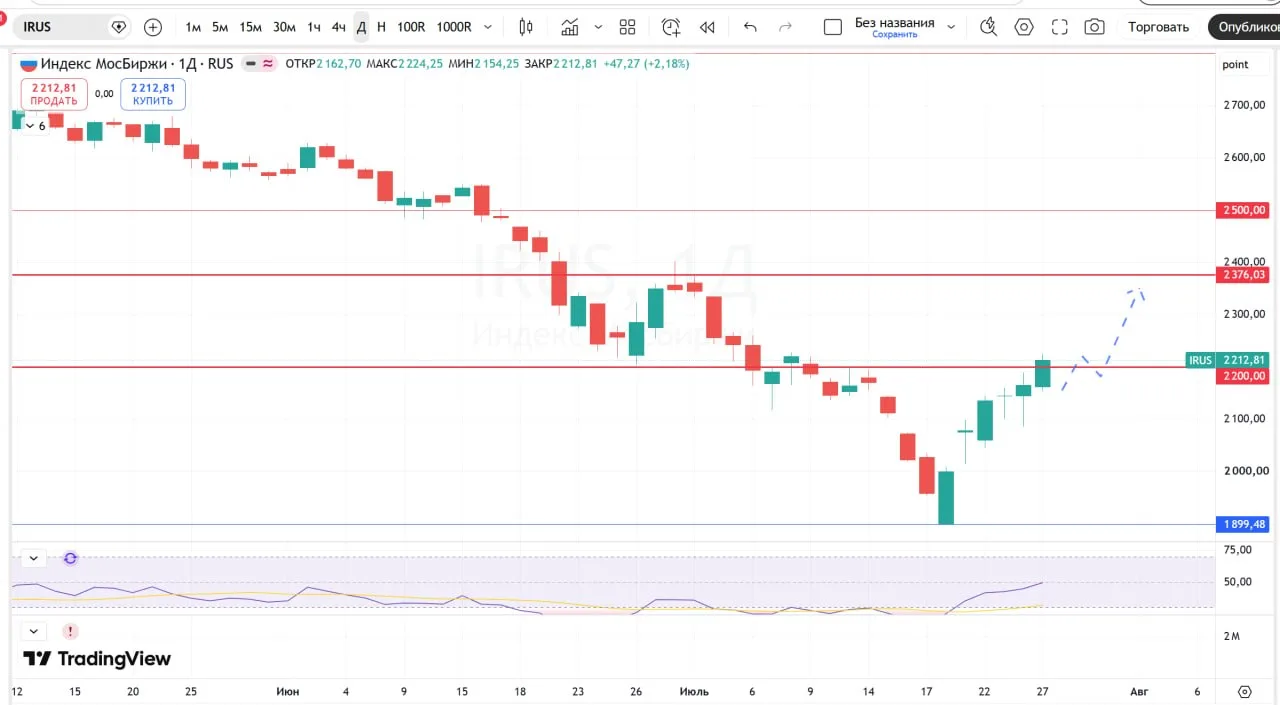1280x705 pixels.
Task: Add symbol to compare plus icon
Action: 153,27
